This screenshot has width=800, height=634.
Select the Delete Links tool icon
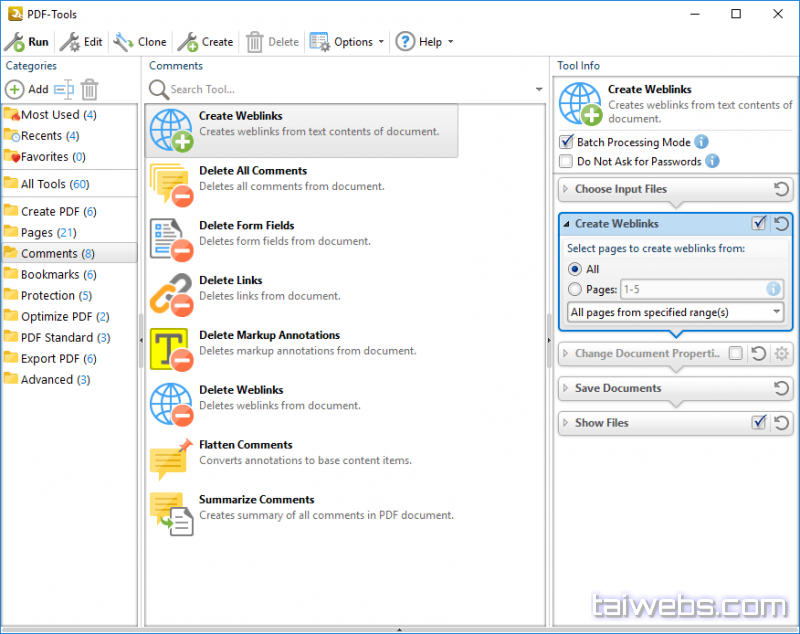pos(170,294)
